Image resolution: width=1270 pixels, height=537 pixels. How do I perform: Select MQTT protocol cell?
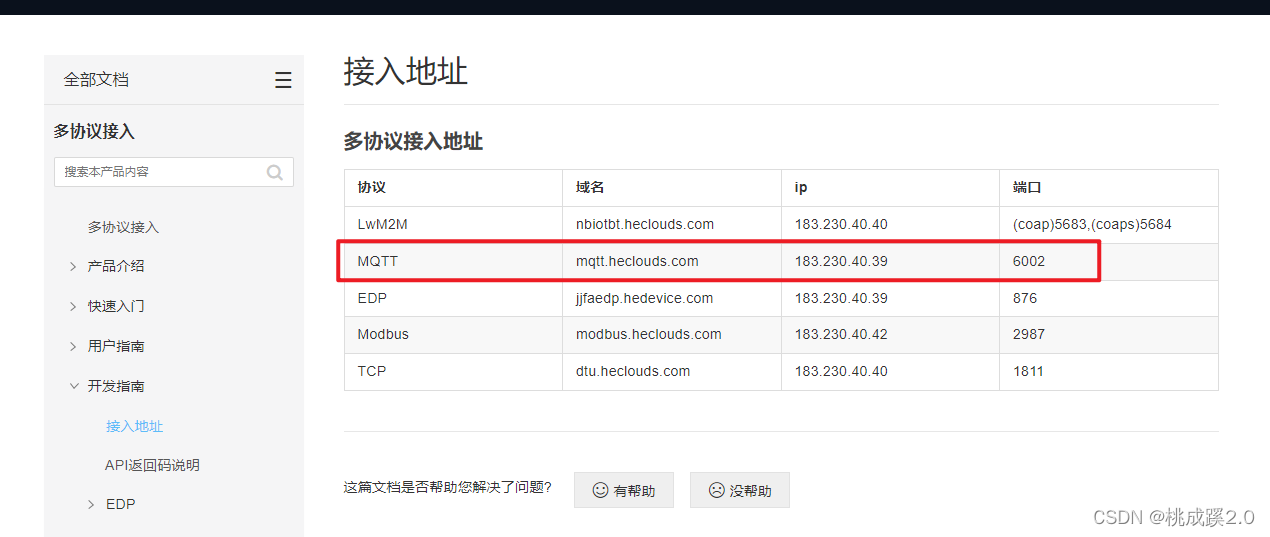coord(453,261)
